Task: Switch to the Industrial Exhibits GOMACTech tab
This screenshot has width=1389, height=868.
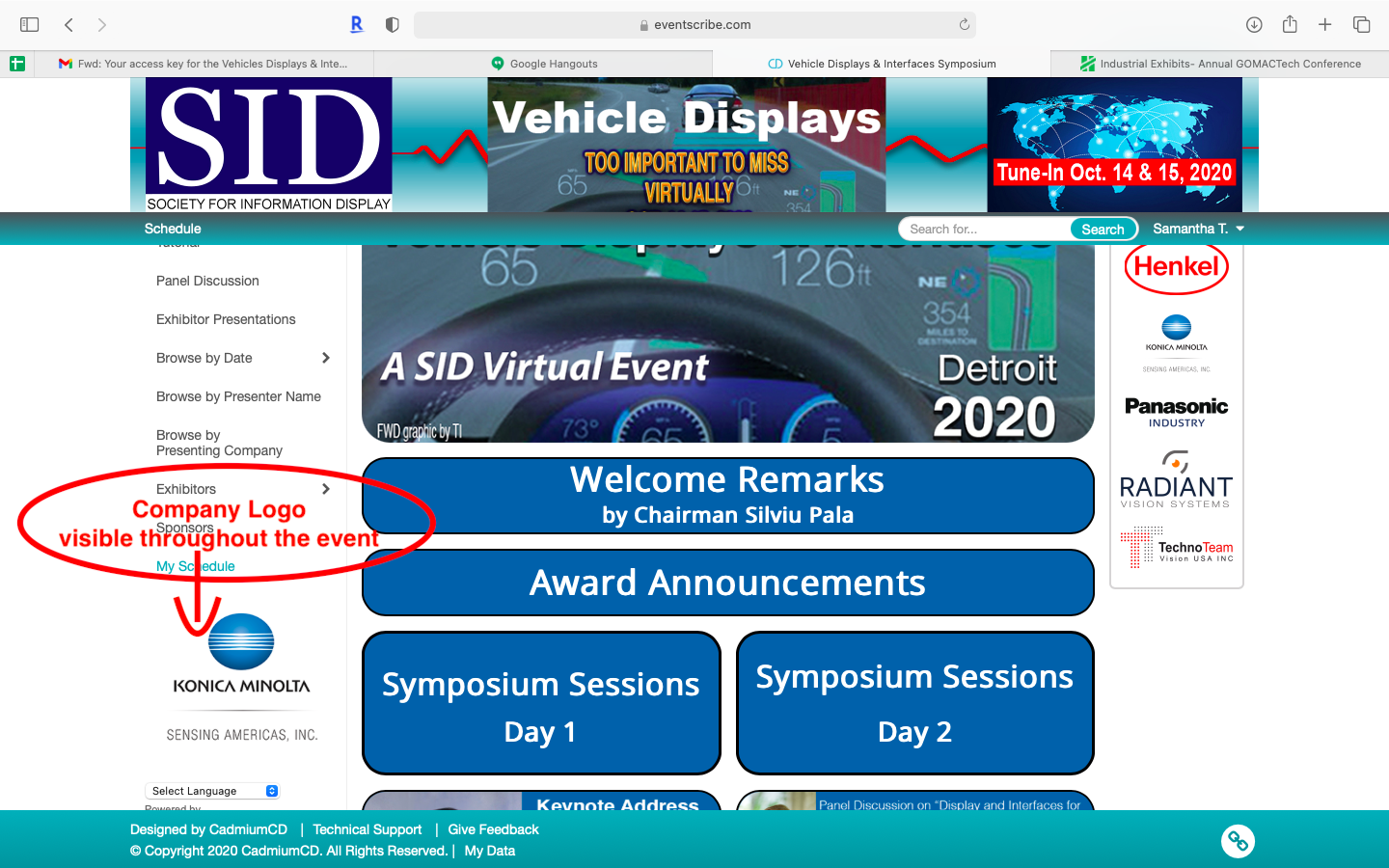Action: click(1220, 64)
